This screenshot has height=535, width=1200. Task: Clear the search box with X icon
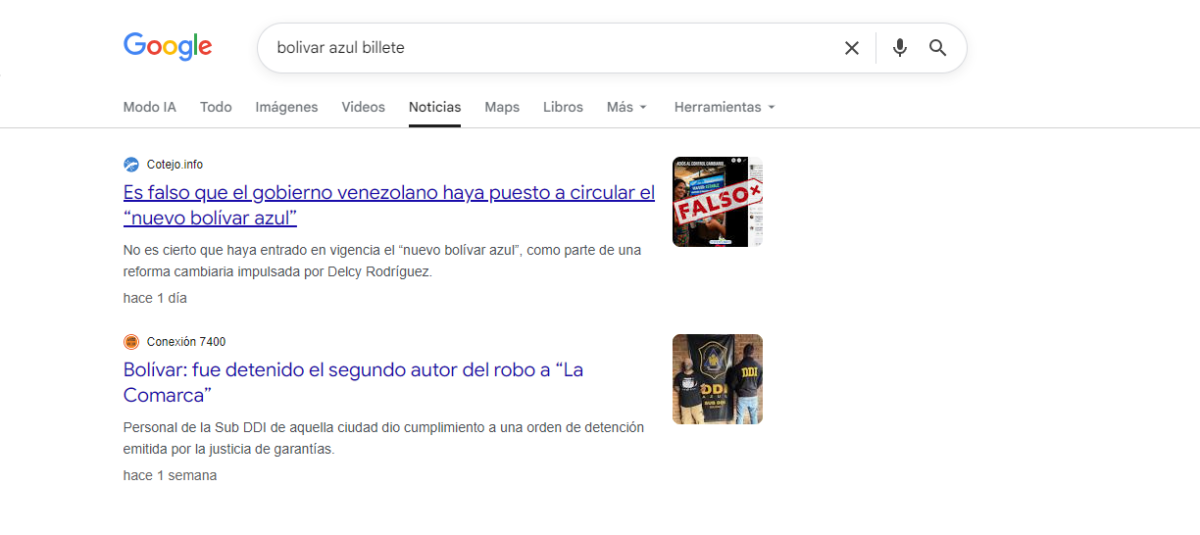coord(852,48)
